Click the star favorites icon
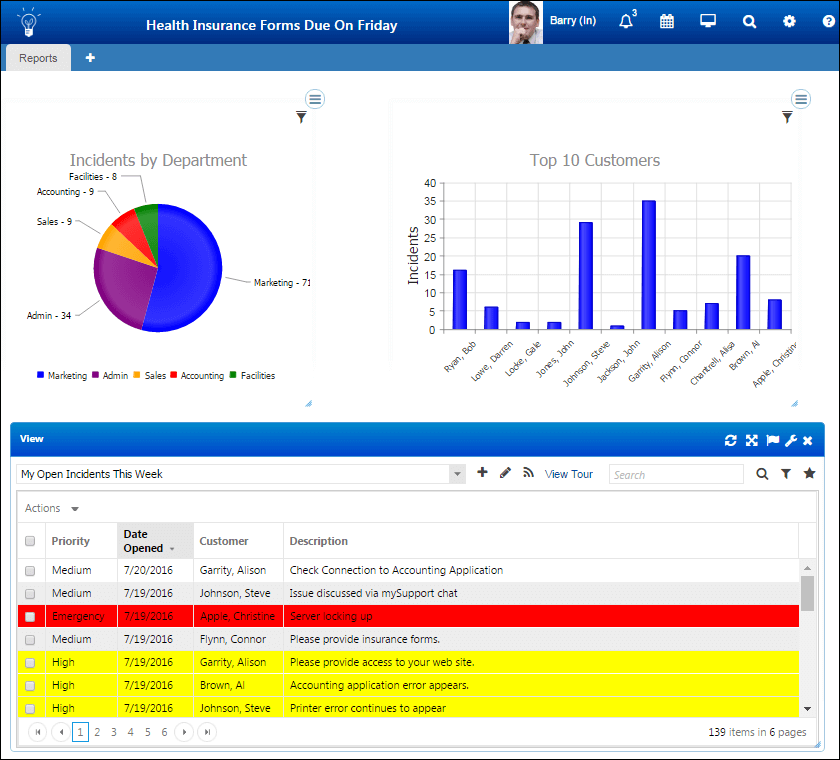The height and width of the screenshot is (760, 840). (x=809, y=473)
